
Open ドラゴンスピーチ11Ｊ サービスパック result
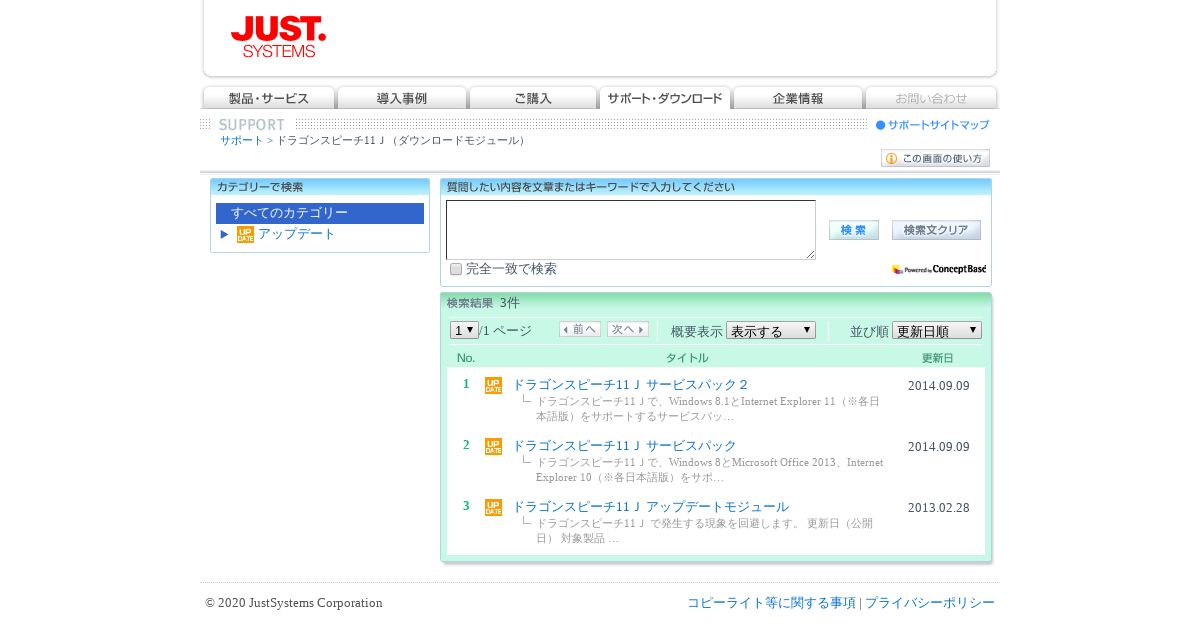coord(624,446)
